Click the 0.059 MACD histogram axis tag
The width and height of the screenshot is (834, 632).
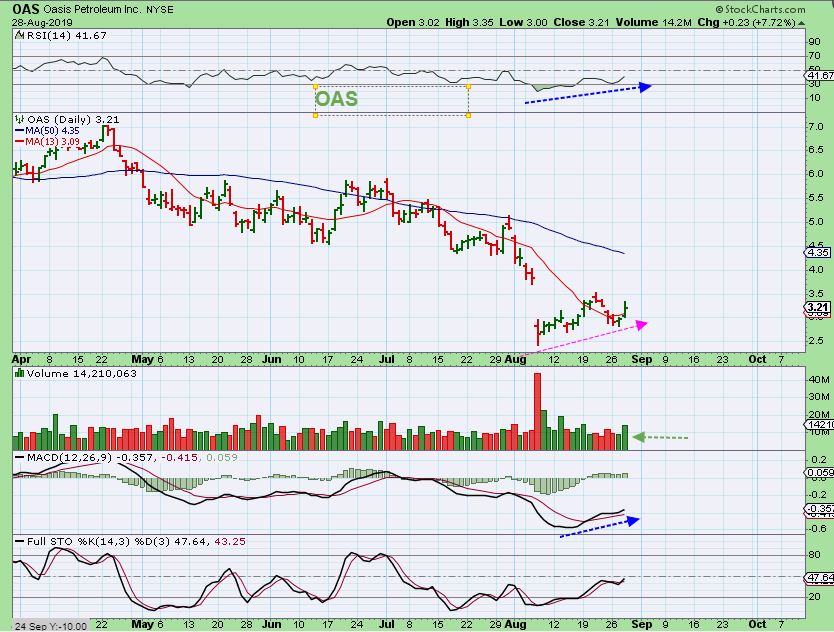pyautogui.click(x=820, y=472)
